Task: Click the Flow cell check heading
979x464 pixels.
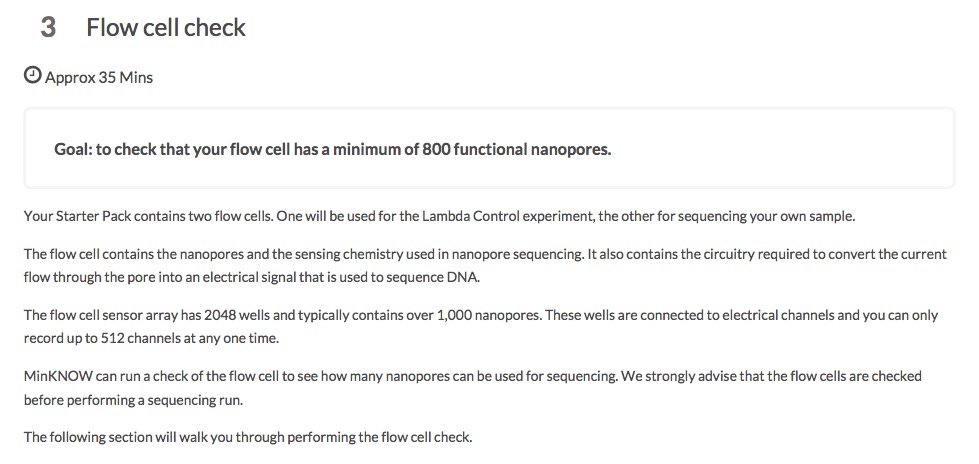Action: 166,28
